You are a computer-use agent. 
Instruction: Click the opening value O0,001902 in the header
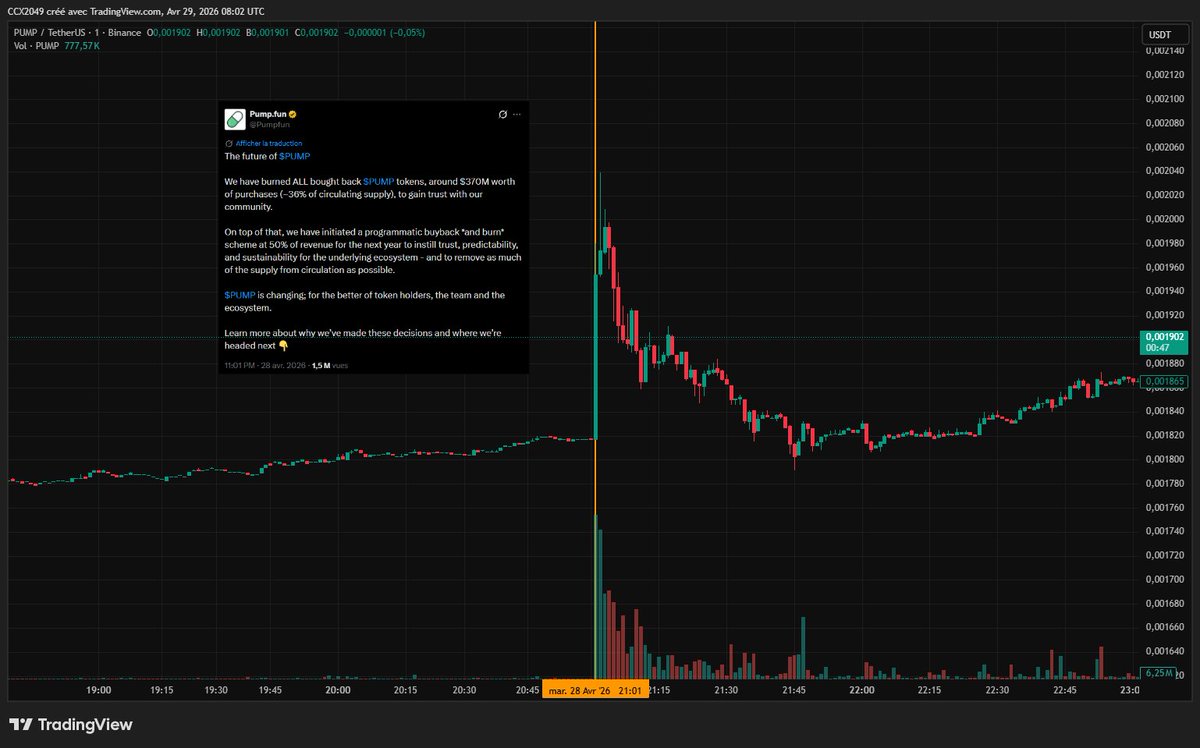point(170,32)
